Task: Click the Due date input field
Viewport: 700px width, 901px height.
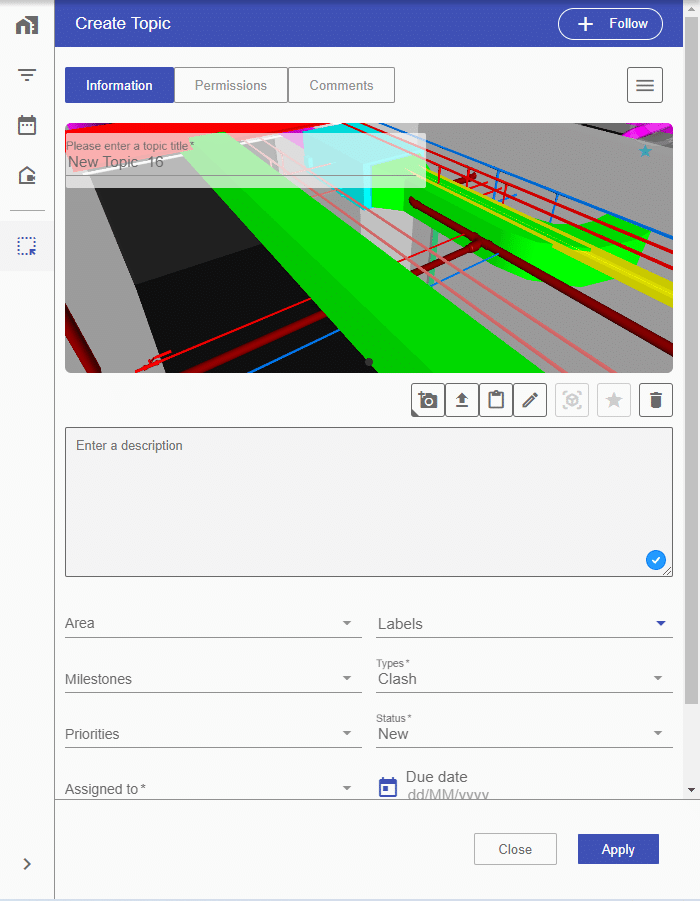Action: click(x=539, y=786)
